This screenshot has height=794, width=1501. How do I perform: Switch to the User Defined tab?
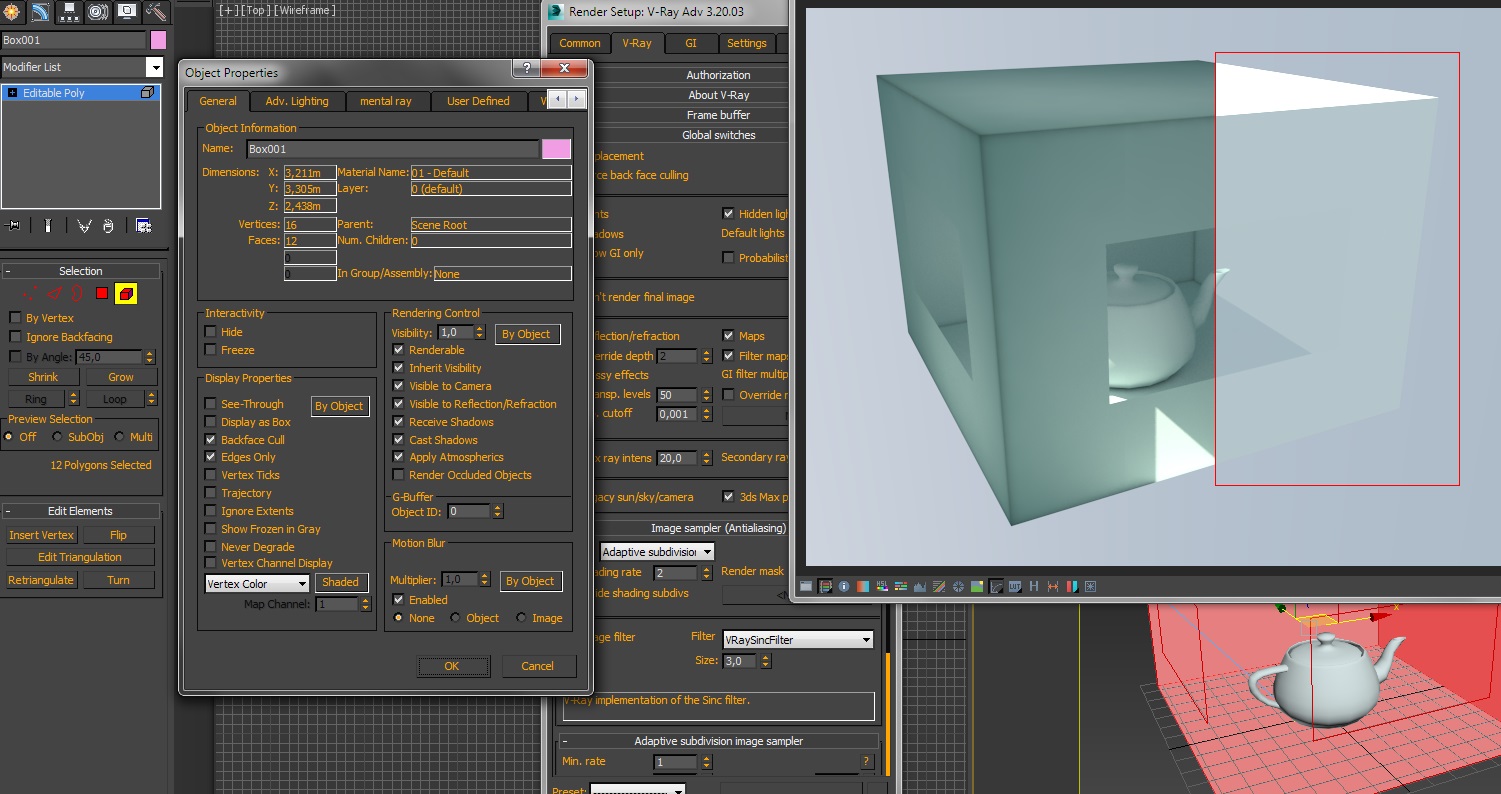click(478, 101)
